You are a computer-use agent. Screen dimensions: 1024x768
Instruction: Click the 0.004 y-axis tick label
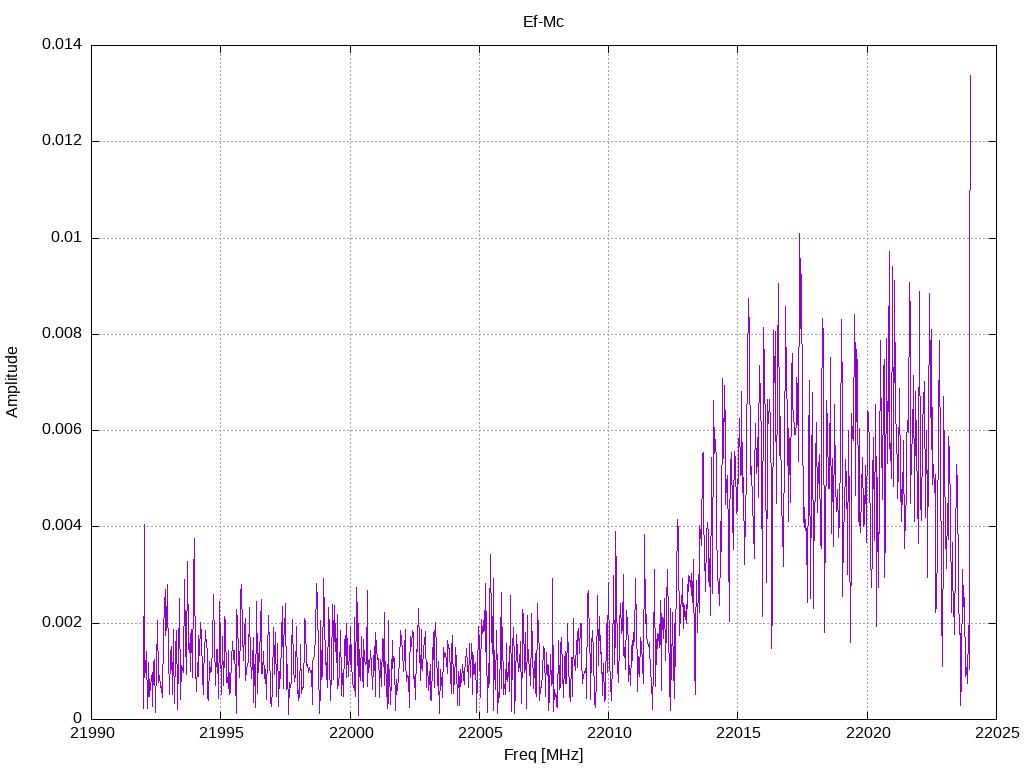[x=61, y=526]
